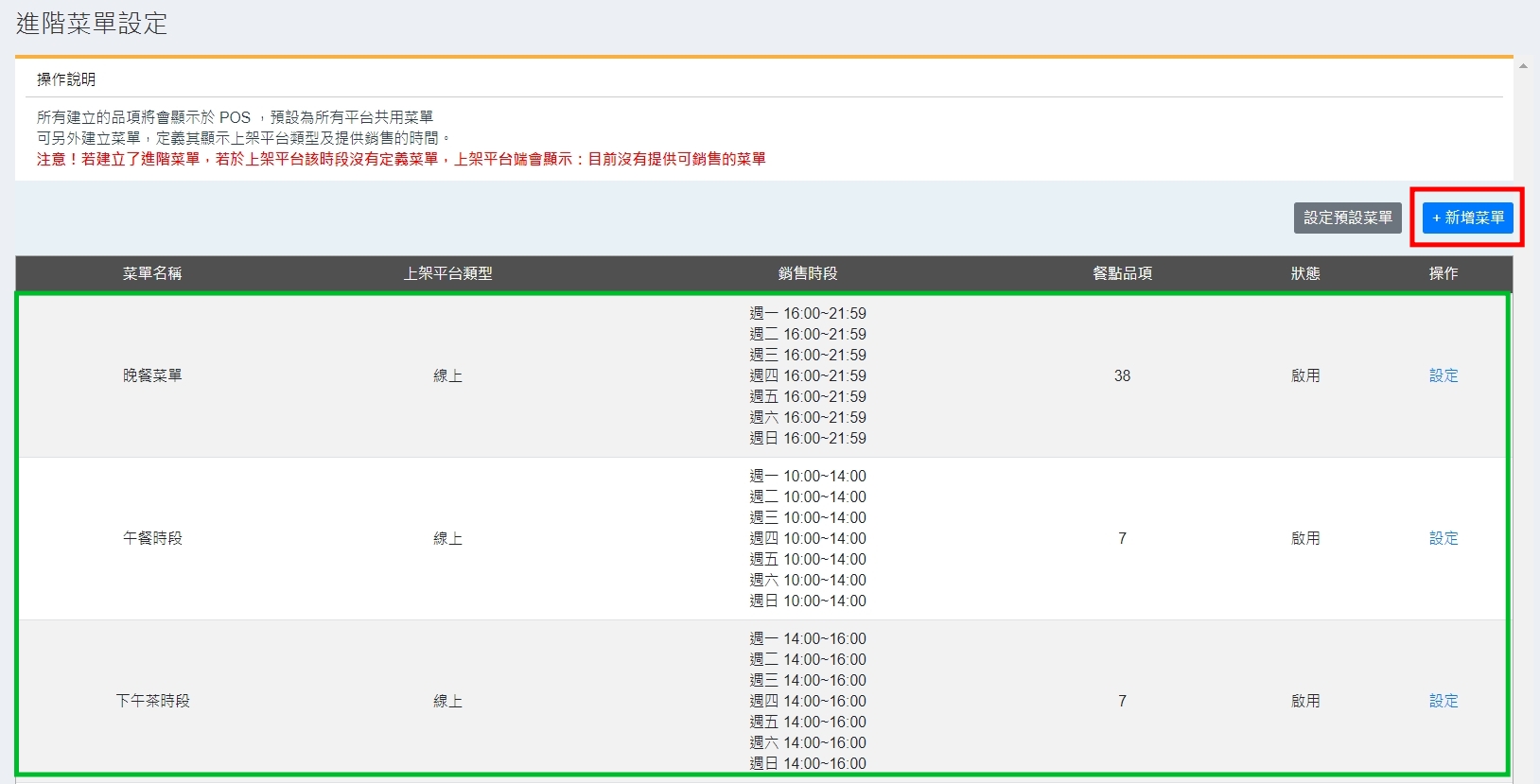Select the '餐點品項' column header
This screenshot has height=784, width=1540.
pyautogui.click(x=1122, y=273)
